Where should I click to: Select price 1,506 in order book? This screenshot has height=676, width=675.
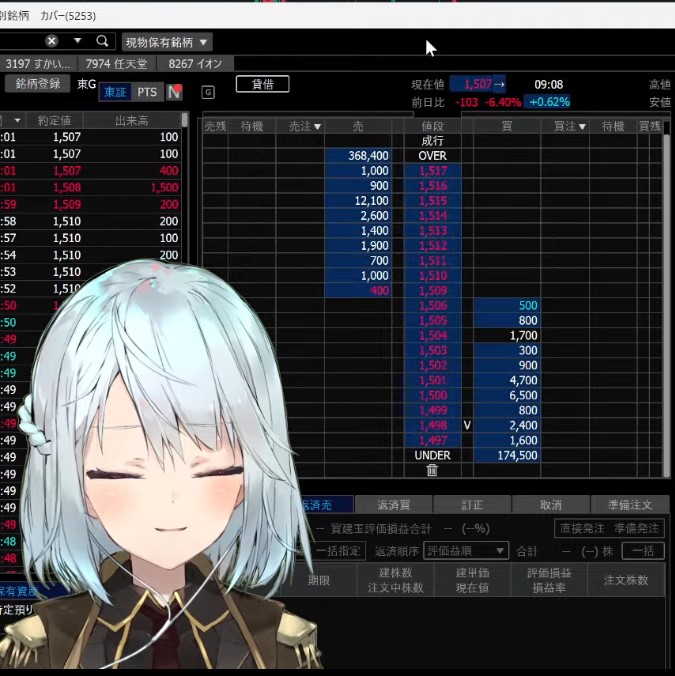coord(433,306)
